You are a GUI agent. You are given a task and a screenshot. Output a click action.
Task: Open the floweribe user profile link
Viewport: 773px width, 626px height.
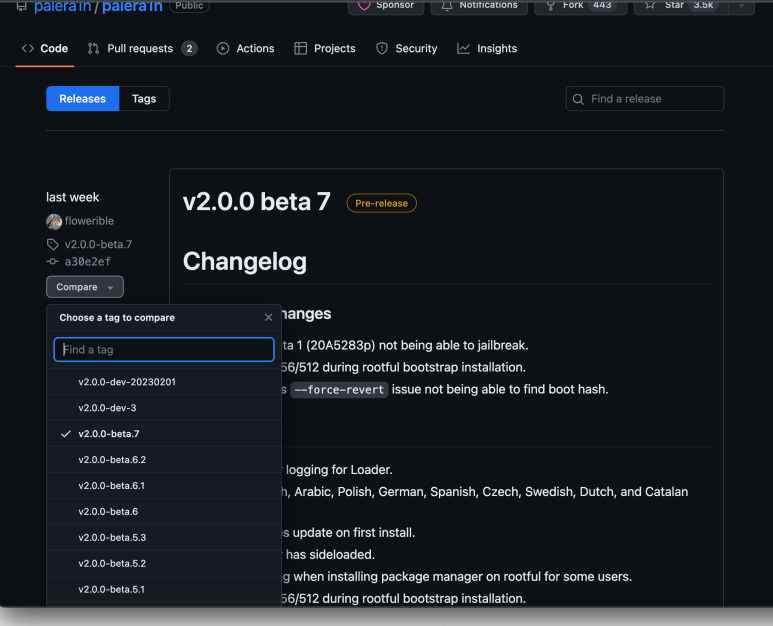pos(89,221)
